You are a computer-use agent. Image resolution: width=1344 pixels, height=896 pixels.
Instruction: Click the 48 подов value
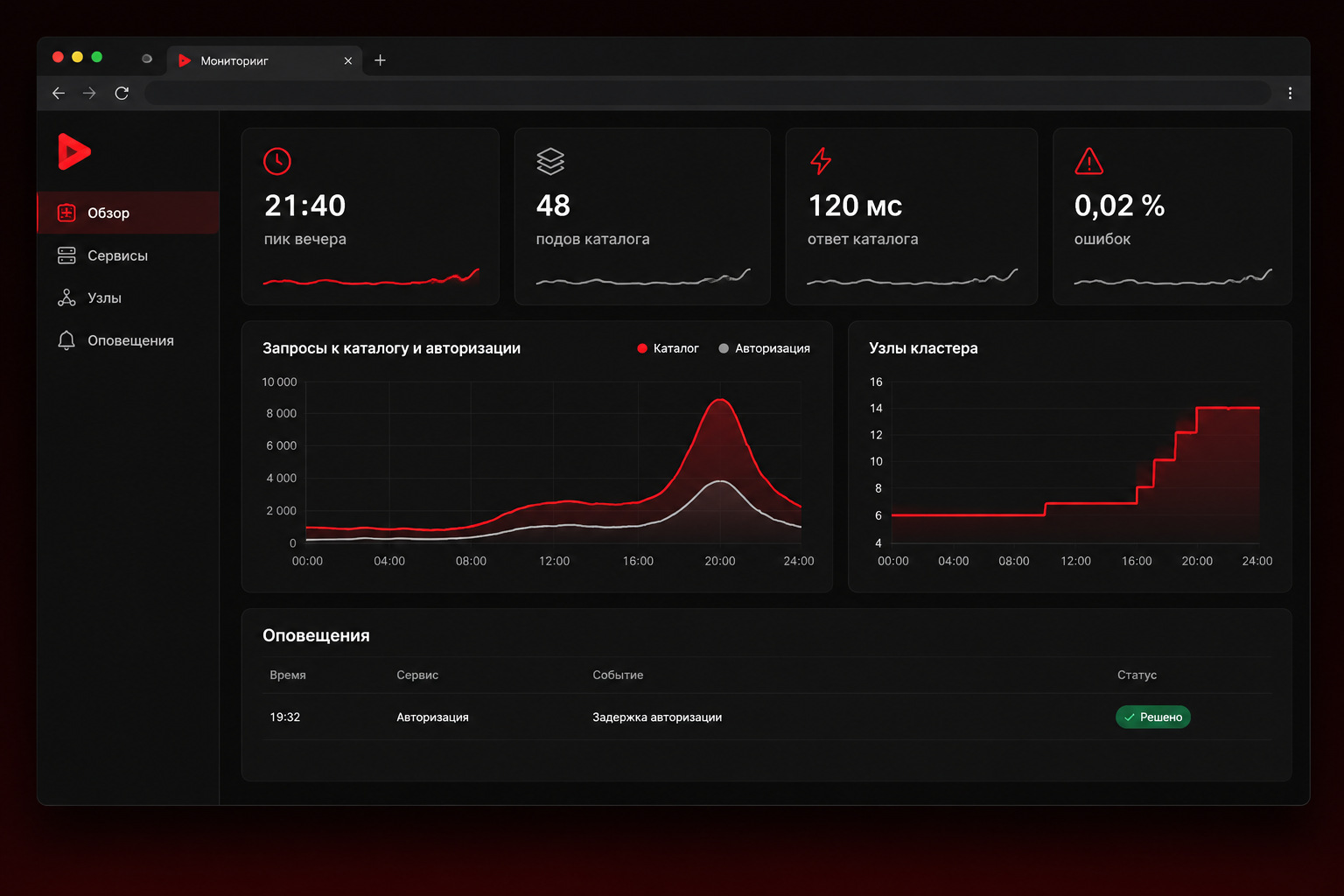pos(553,206)
